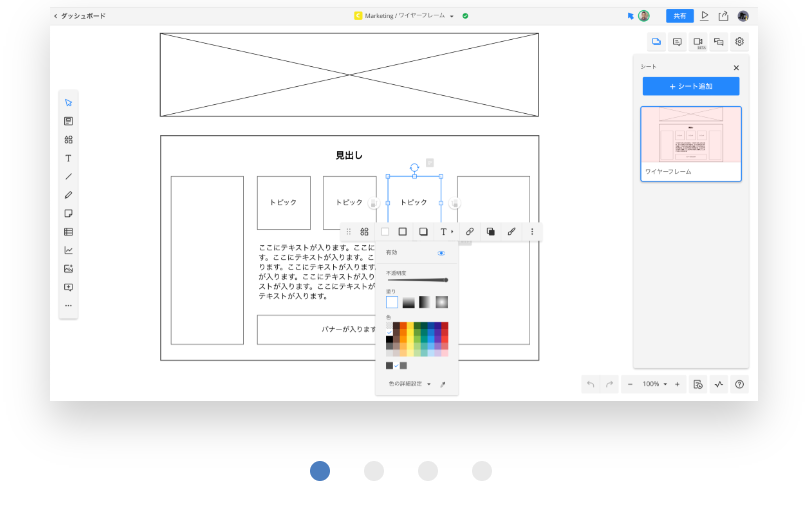Open version history icon in bottom bar
This screenshot has height=516, width=808.
coord(698,384)
